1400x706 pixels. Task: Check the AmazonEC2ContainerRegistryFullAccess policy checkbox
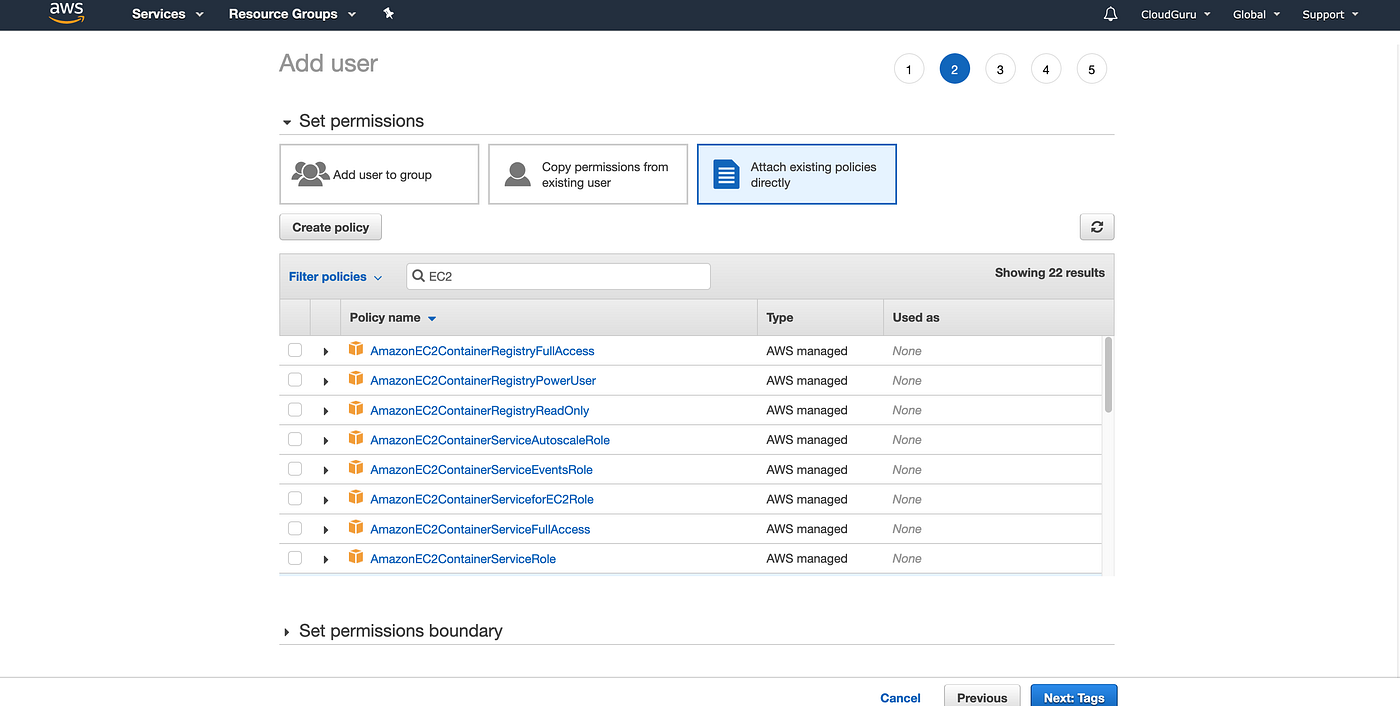(295, 350)
